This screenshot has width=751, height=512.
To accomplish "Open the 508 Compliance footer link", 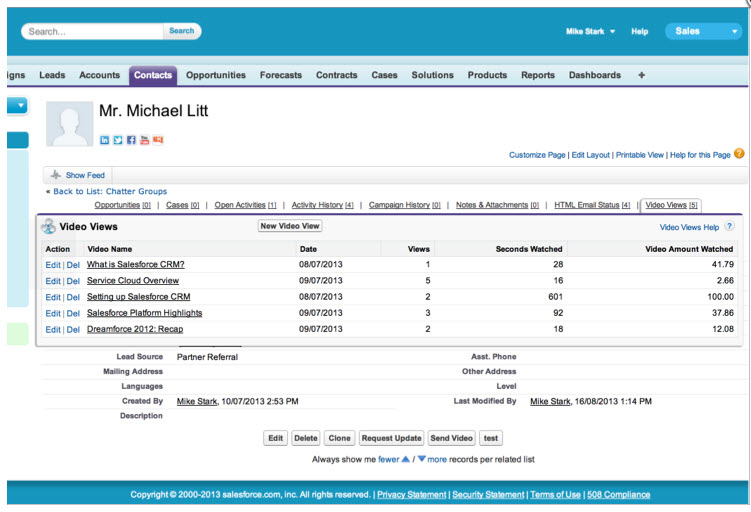I will coord(618,495).
